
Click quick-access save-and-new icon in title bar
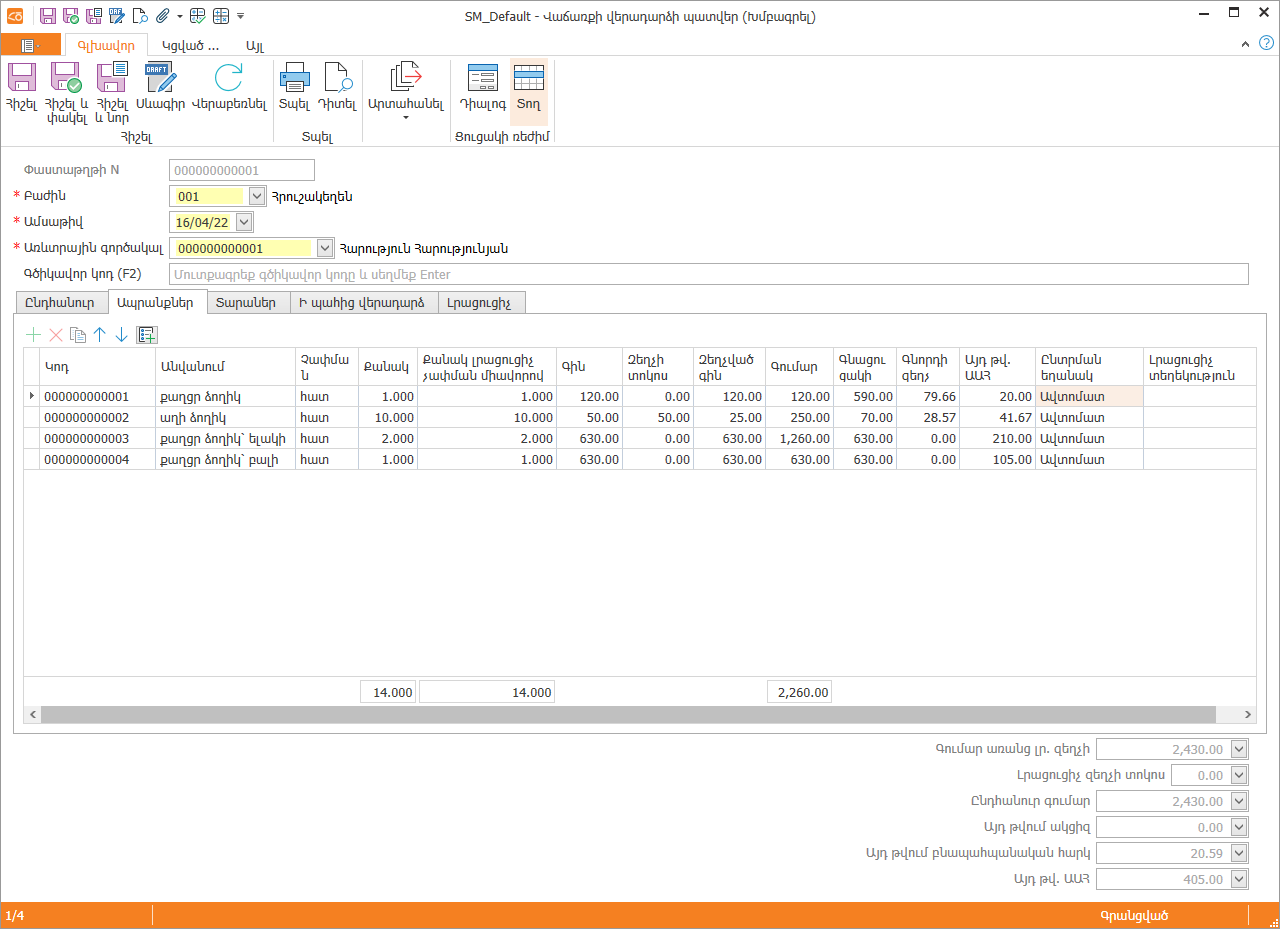point(93,16)
